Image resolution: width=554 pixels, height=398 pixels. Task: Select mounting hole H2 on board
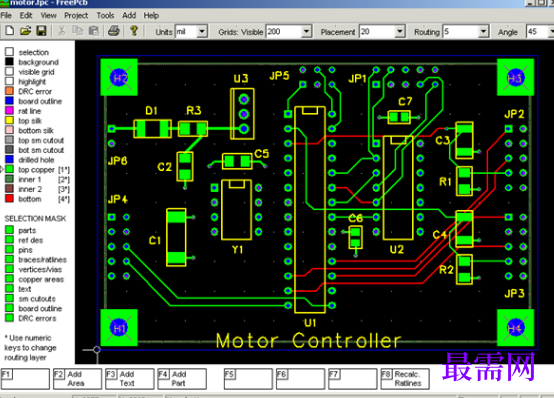[x=119, y=77]
